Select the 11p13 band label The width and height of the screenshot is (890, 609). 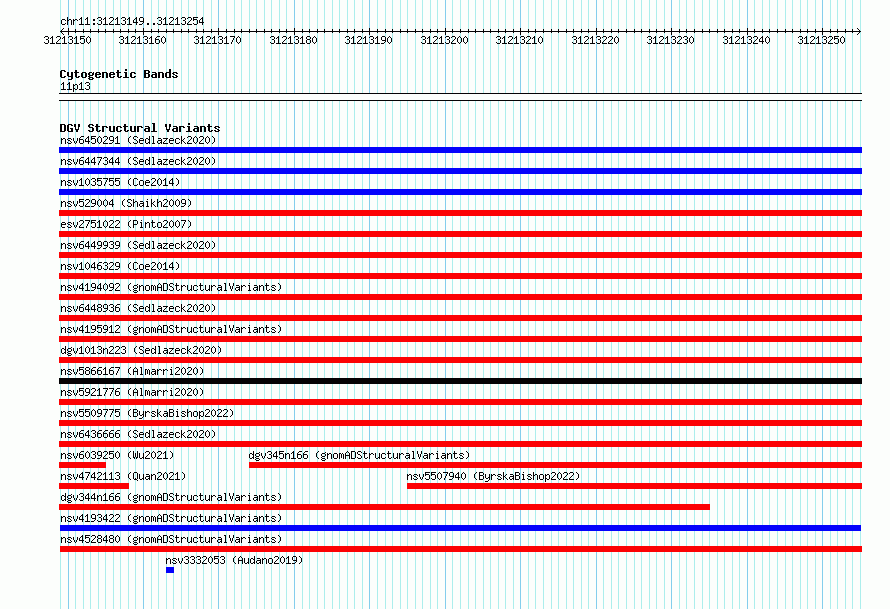pyautogui.click(x=75, y=86)
